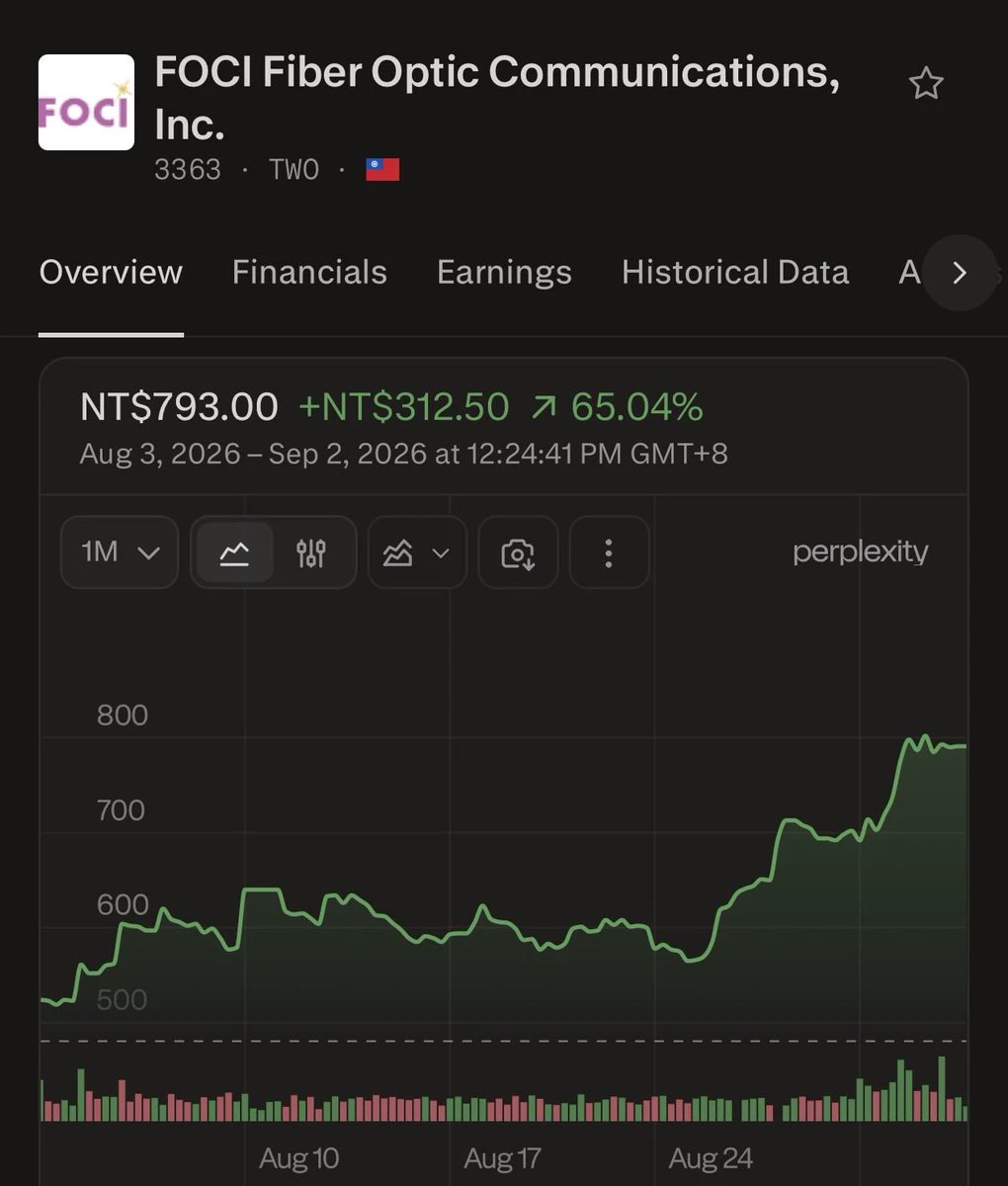Image resolution: width=1008 pixels, height=1186 pixels.
Task: Select the line chart view icon
Action: 234,552
